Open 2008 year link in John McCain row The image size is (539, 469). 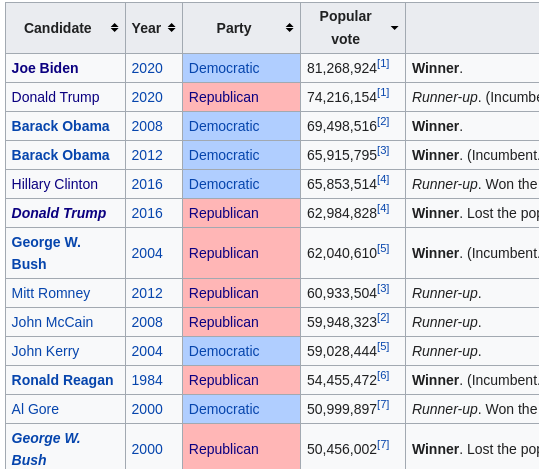[x=147, y=322]
